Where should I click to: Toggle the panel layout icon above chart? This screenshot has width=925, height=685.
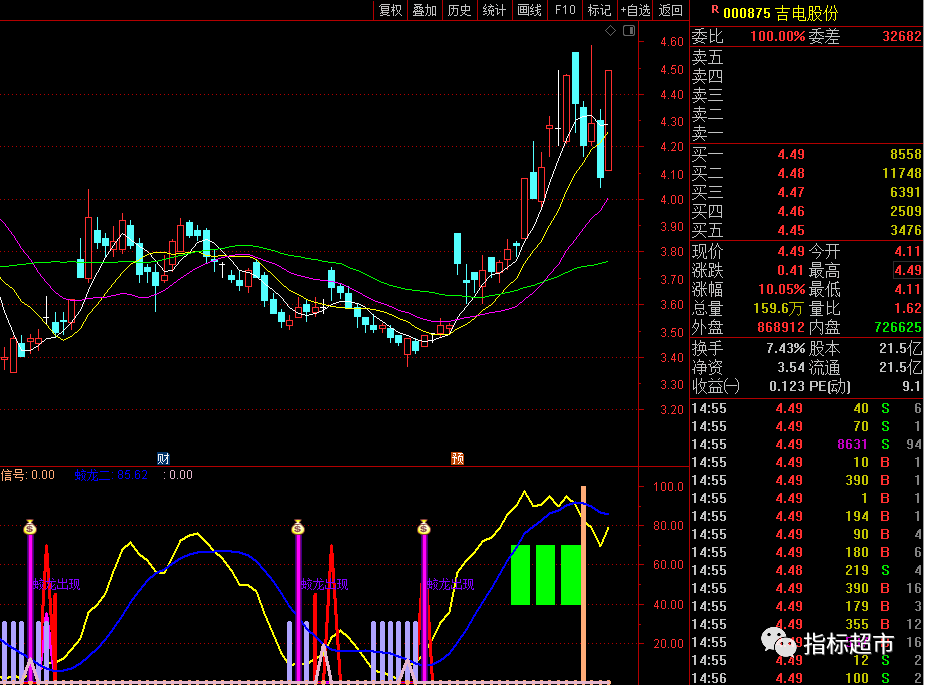629,31
